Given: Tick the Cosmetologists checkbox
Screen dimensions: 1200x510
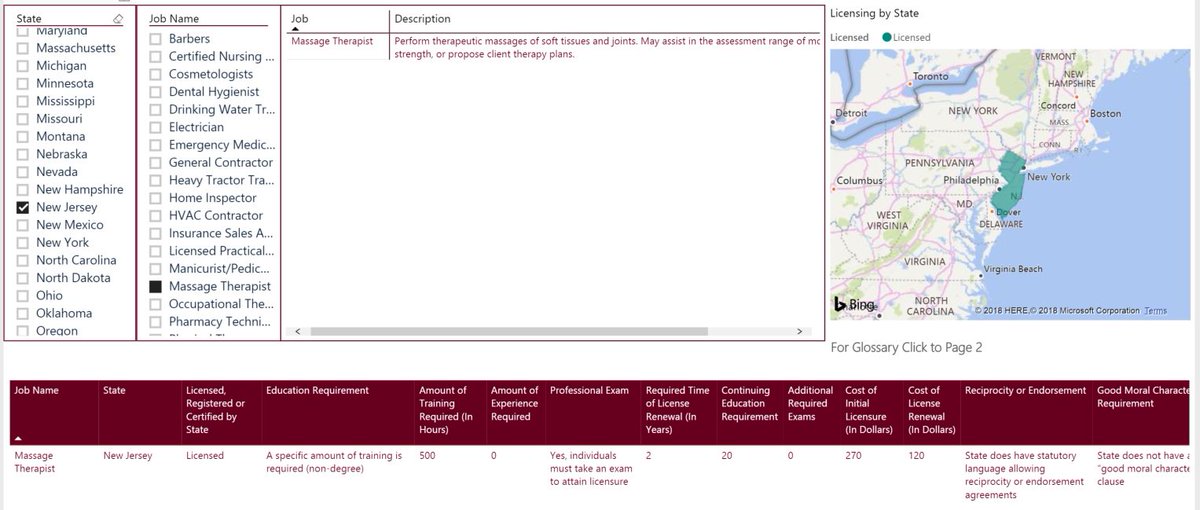Looking at the screenshot, I should click(x=155, y=74).
